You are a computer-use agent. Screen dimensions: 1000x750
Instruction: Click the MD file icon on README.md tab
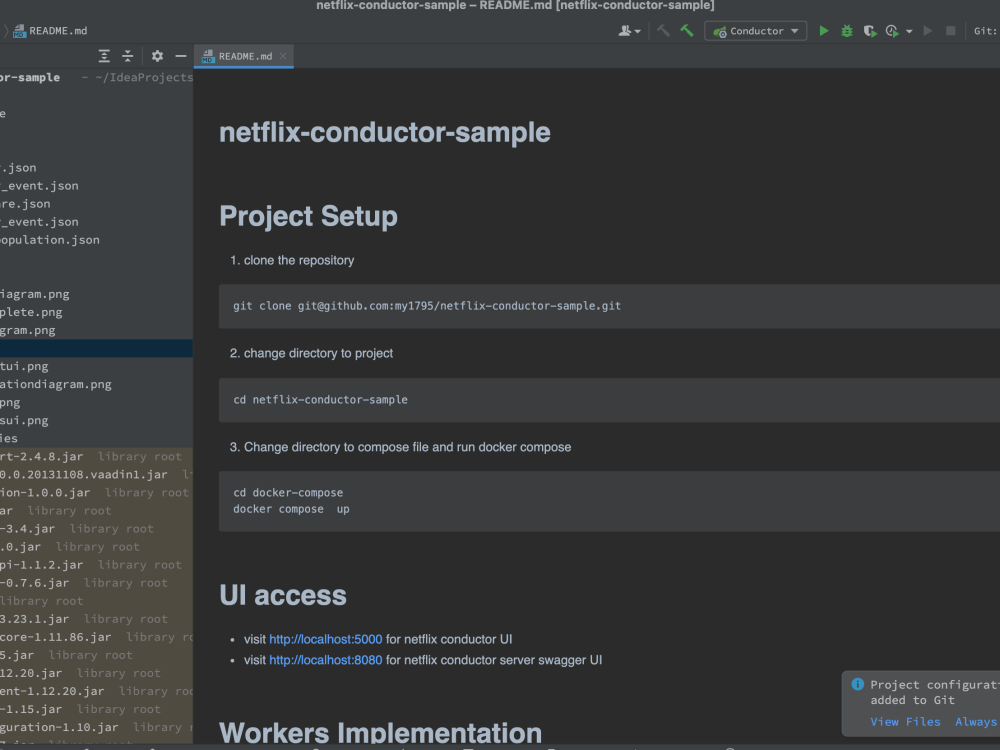(x=208, y=57)
